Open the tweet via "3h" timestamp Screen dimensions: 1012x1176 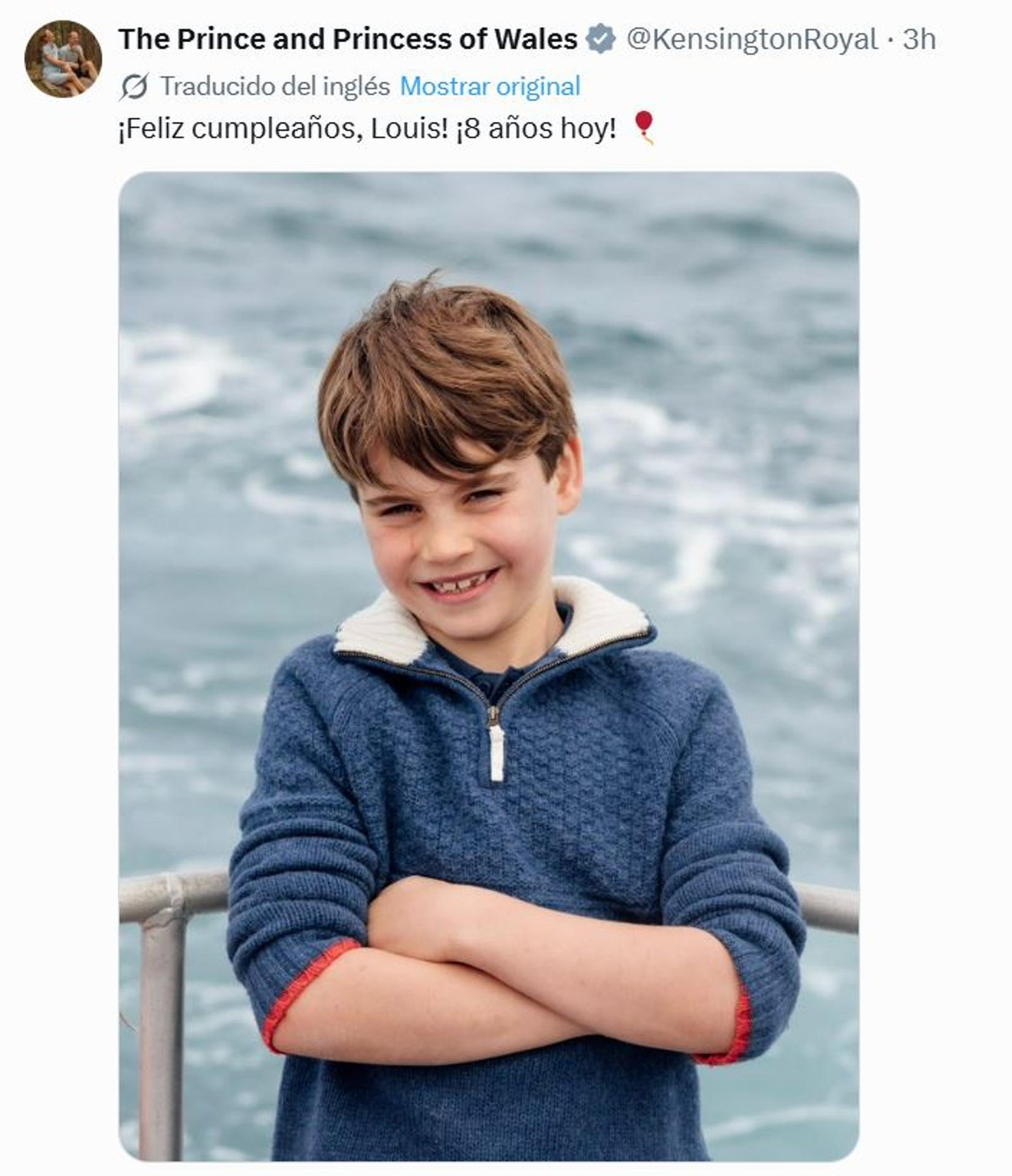pyautogui.click(x=919, y=39)
